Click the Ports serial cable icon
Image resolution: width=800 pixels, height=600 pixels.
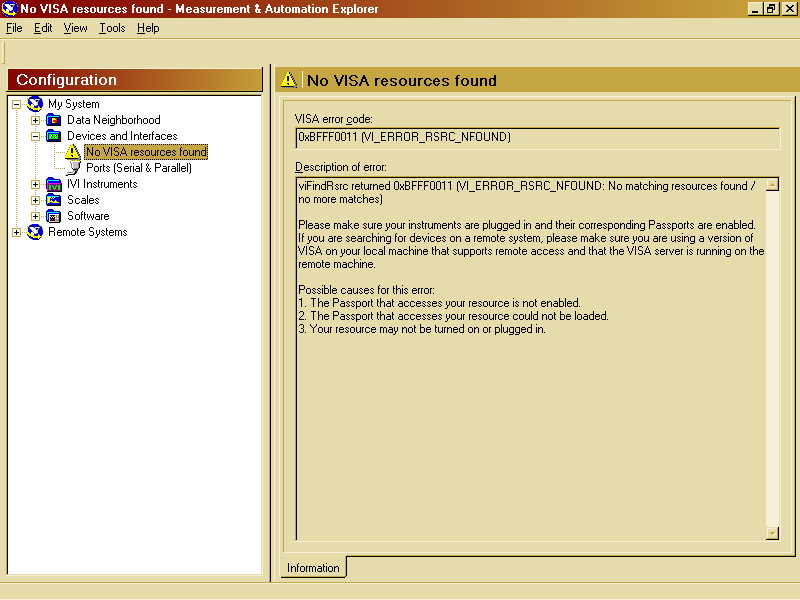point(73,168)
